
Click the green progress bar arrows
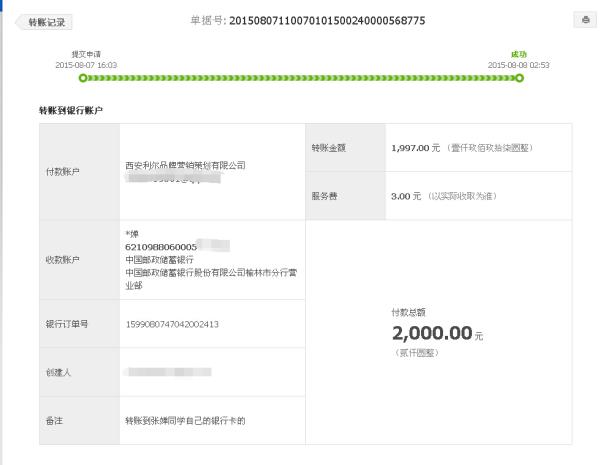(301, 78)
